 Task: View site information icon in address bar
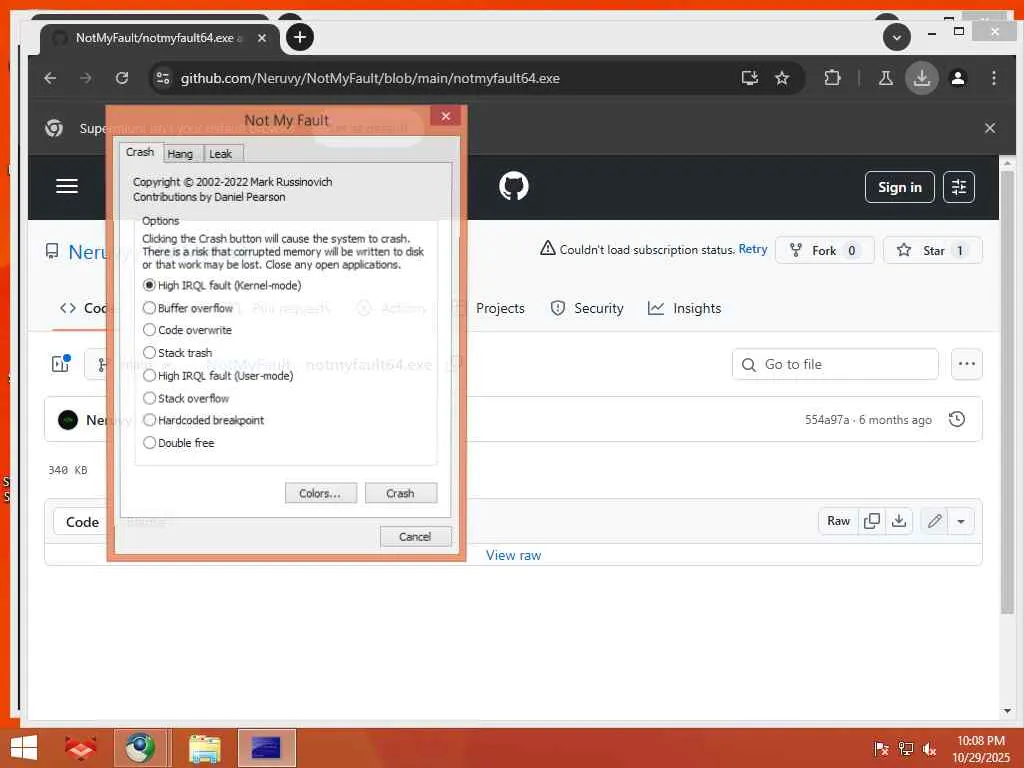point(162,78)
